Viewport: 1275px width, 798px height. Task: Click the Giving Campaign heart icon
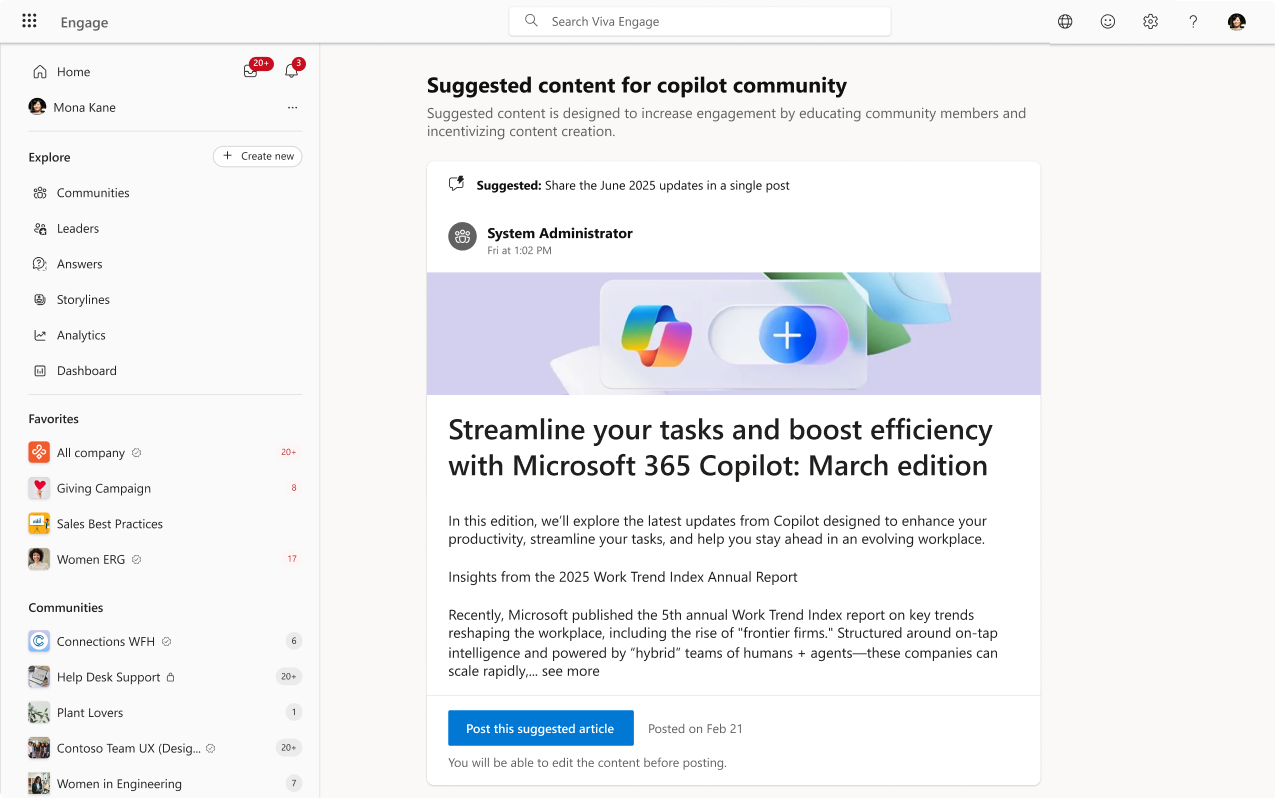click(x=39, y=489)
